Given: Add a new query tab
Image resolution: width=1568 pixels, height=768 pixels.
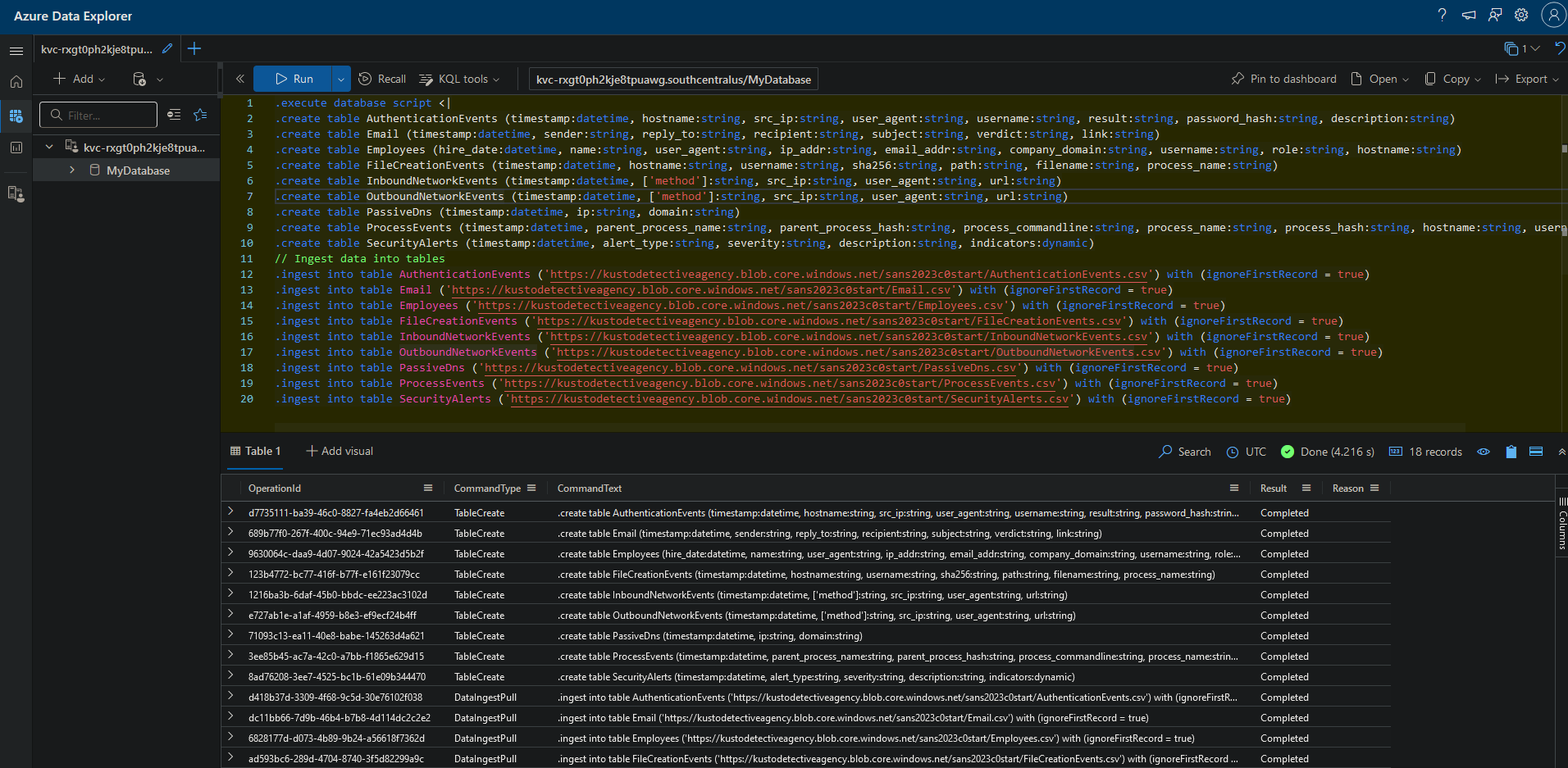Looking at the screenshot, I should [x=194, y=49].
